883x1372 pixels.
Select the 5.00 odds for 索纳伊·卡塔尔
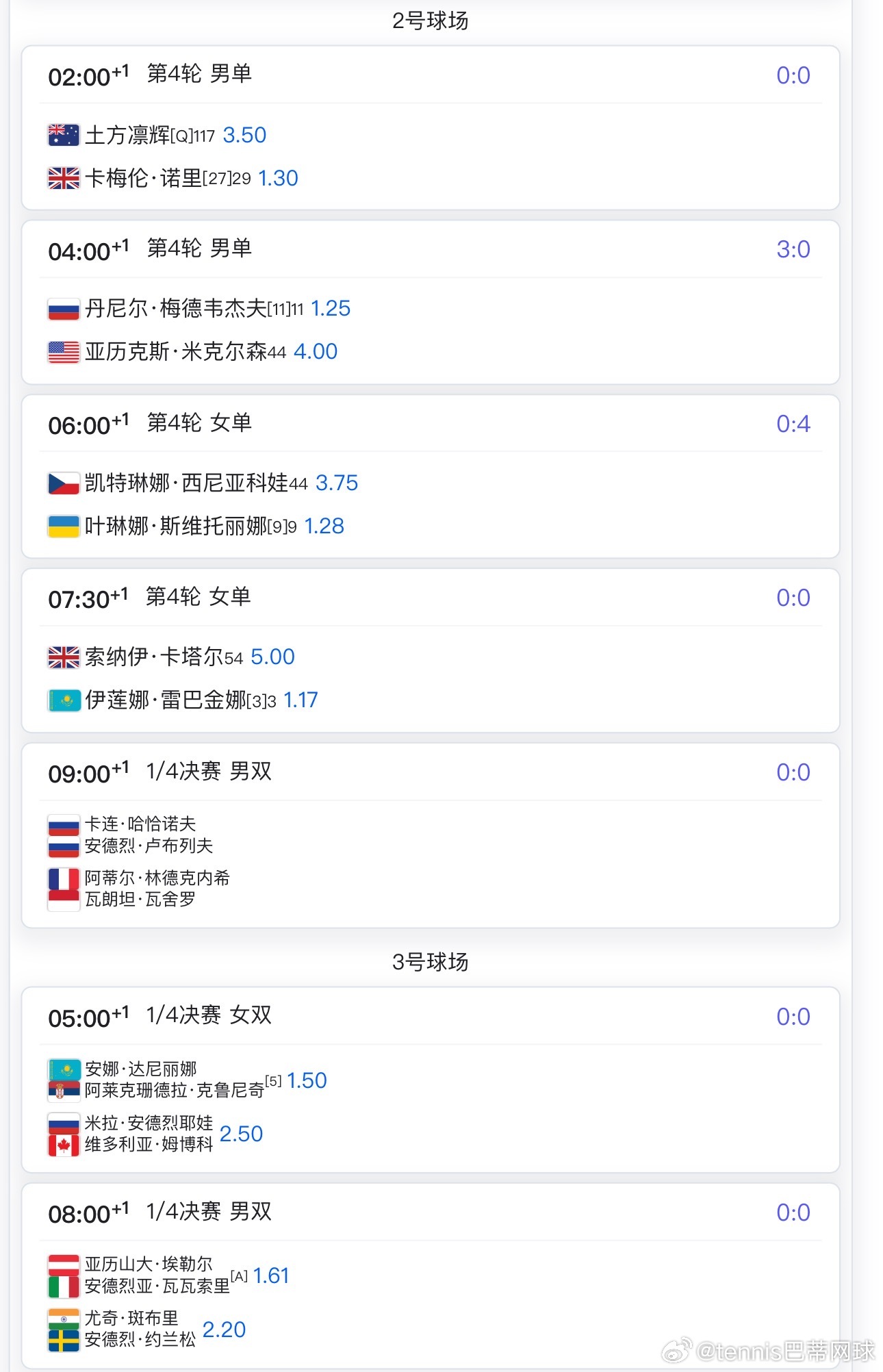[272, 657]
